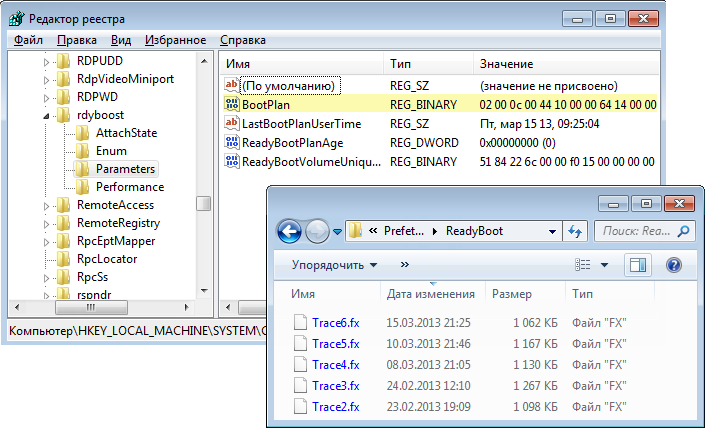Toggle the preview pane button
This screenshot has width=705, height=428.
click(x=638, y=265)
